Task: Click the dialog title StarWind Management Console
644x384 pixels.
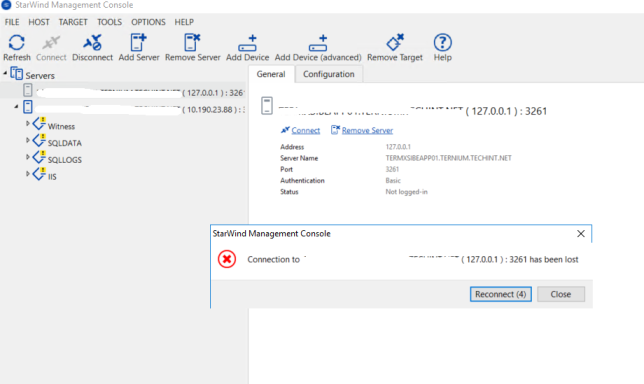Action: click(271, 234)
